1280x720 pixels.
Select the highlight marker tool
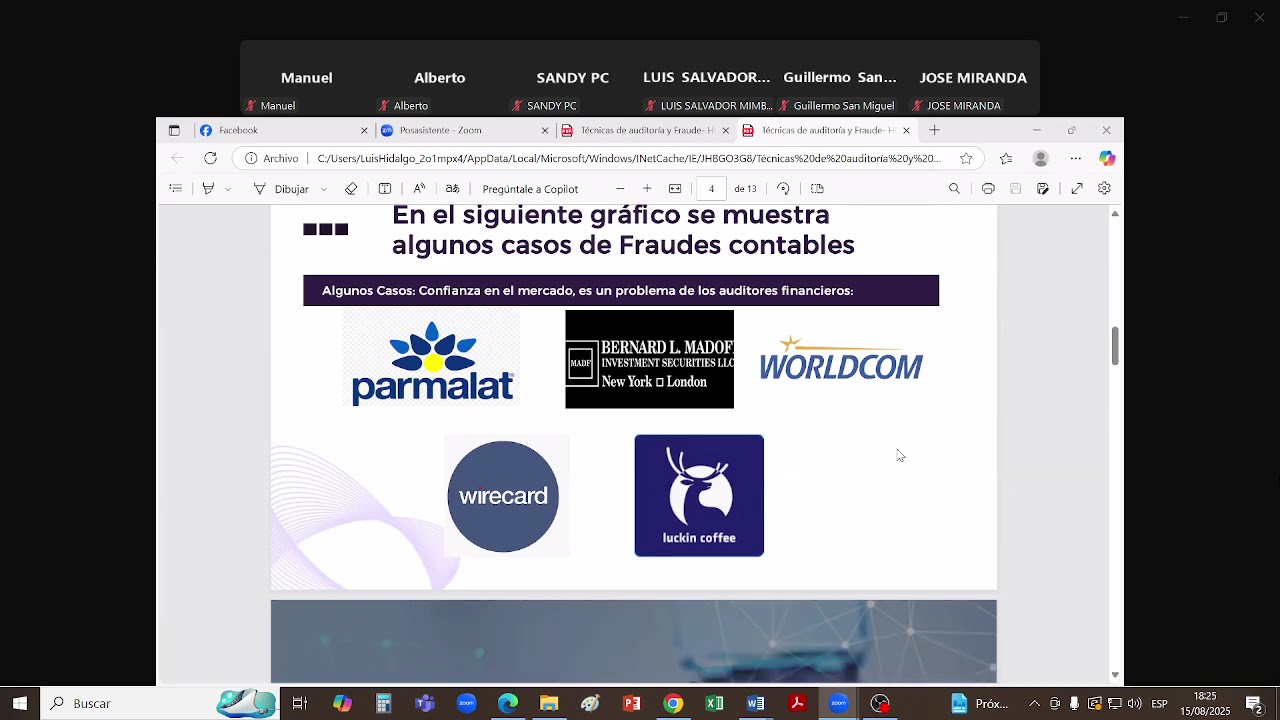208,188
